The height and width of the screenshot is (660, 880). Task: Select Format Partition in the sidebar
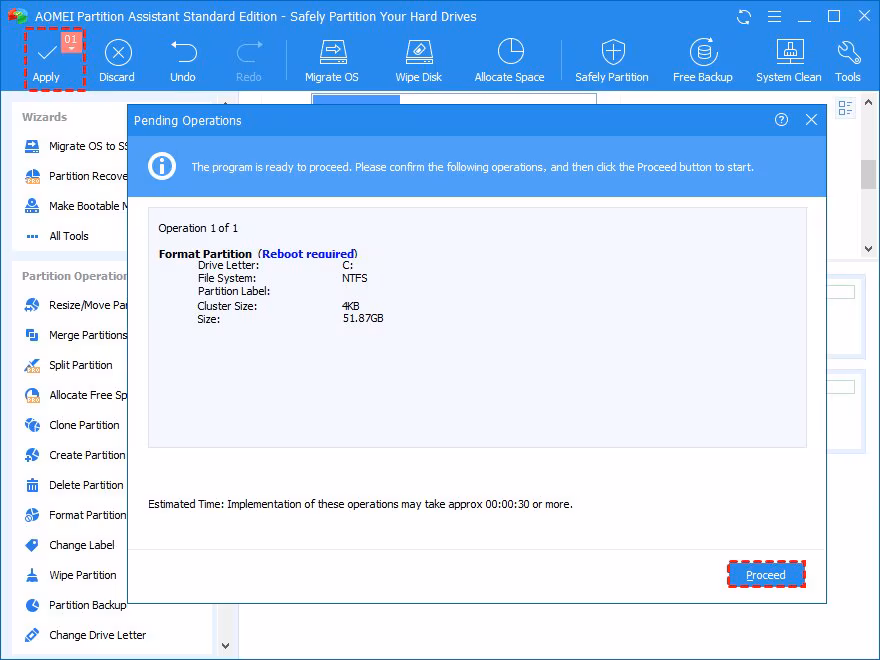pos(76,515)
